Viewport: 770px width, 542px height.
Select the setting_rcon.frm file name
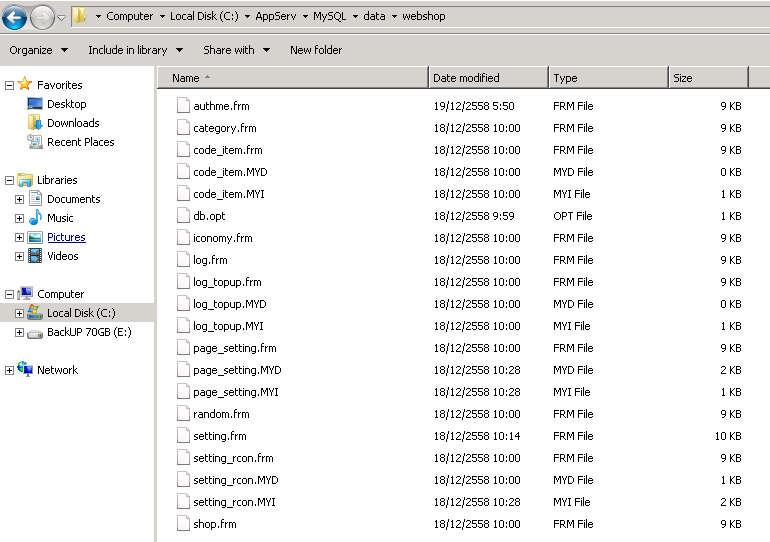pos(233,458)
